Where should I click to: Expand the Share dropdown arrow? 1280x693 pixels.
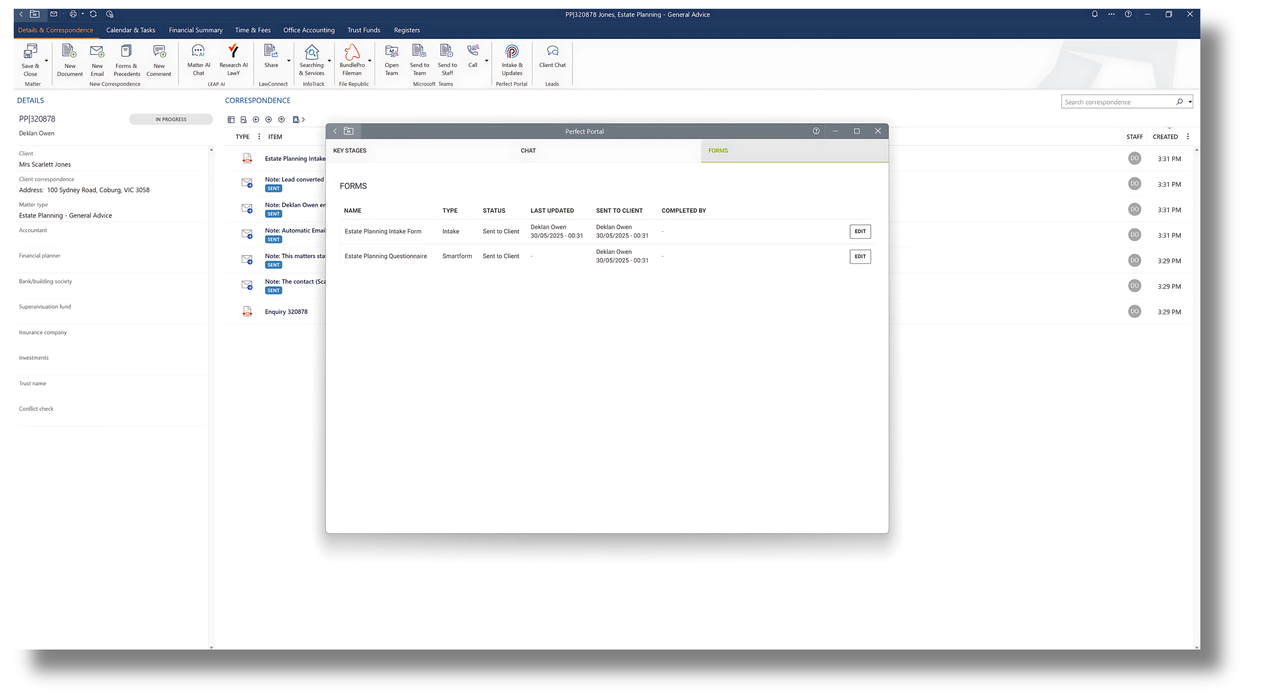click(289, 61)
